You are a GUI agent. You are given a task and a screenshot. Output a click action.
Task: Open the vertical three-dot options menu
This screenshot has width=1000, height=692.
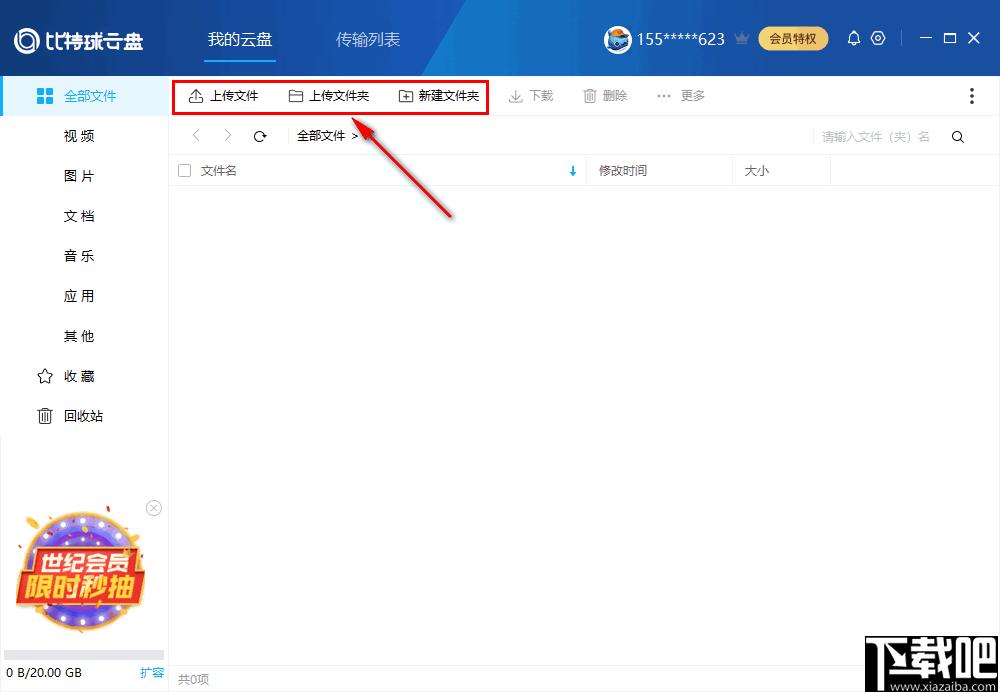[971, 96]
